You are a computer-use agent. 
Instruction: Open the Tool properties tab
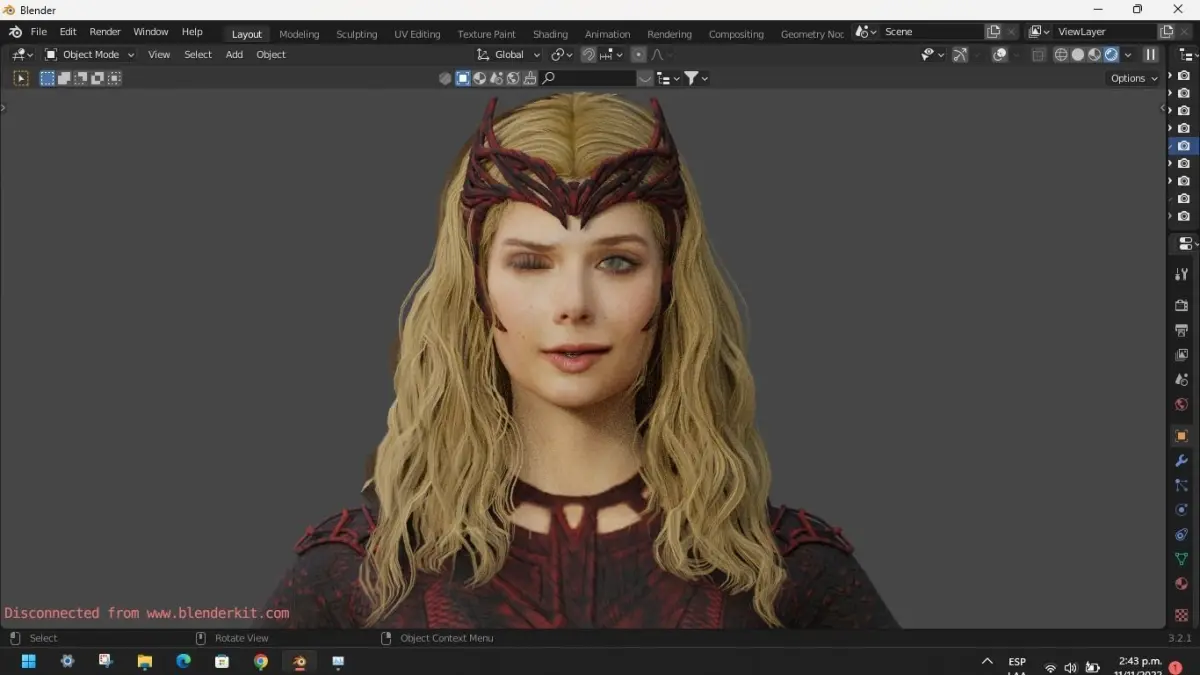[1181, 274]
